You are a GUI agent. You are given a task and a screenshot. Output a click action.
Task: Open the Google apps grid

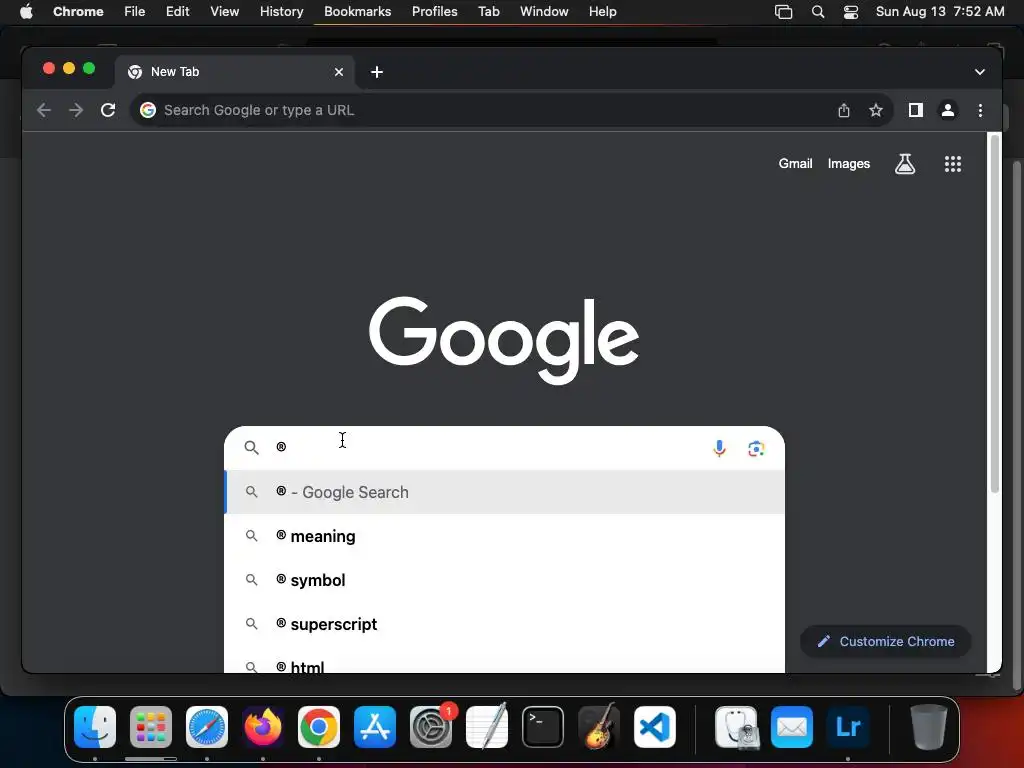click(953, 164)
